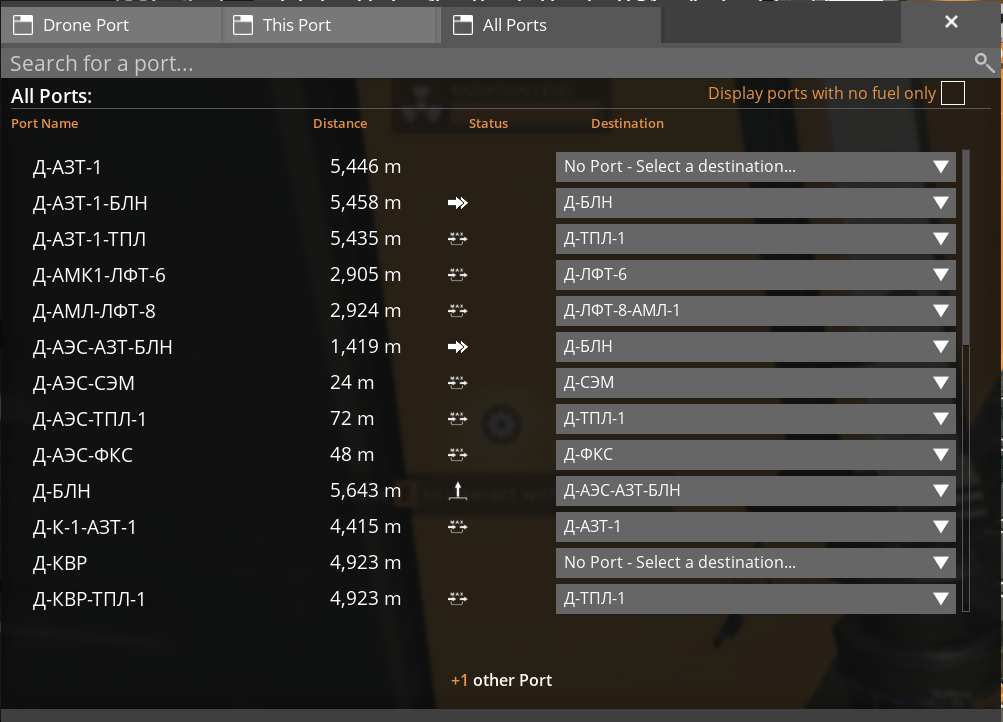Open Д-БЛН row destination dropdown

click(755, 490)
